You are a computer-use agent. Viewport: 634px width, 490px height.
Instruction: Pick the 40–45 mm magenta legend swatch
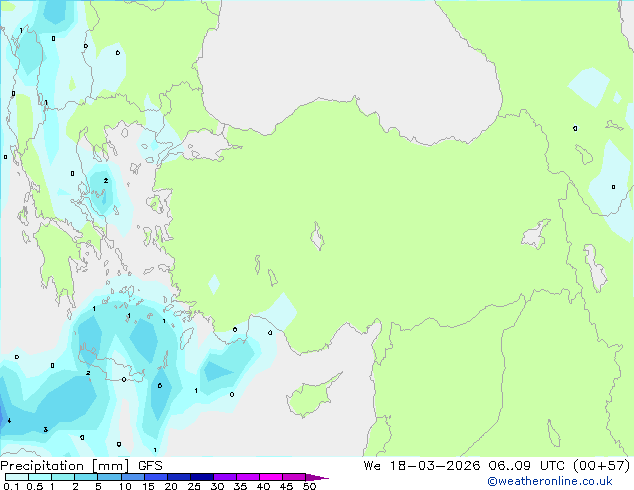pos(271,477)
